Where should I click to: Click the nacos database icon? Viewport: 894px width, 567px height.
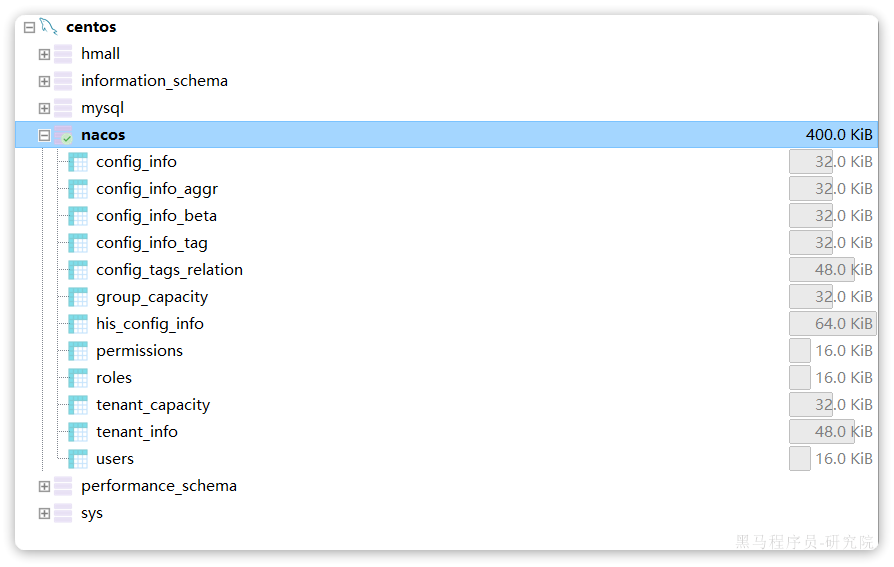(x=63, y=135)
